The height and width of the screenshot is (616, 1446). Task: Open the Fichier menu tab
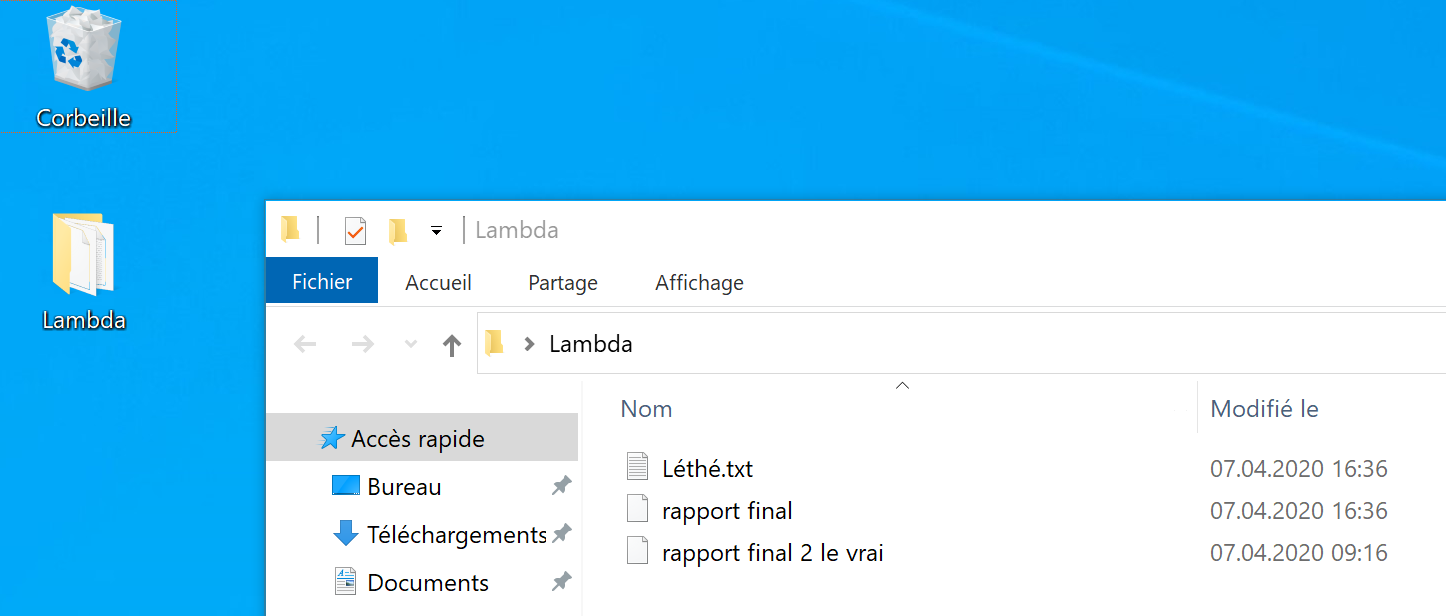(x=322, y=282)
